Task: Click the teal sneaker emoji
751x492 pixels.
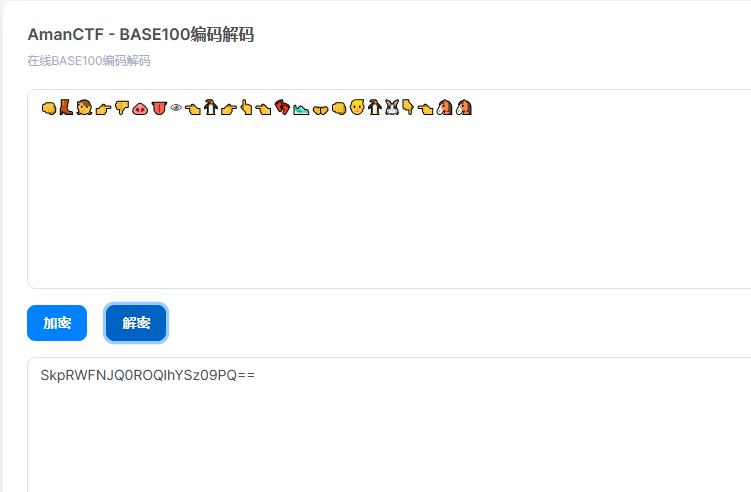Action: pos(301,110)
